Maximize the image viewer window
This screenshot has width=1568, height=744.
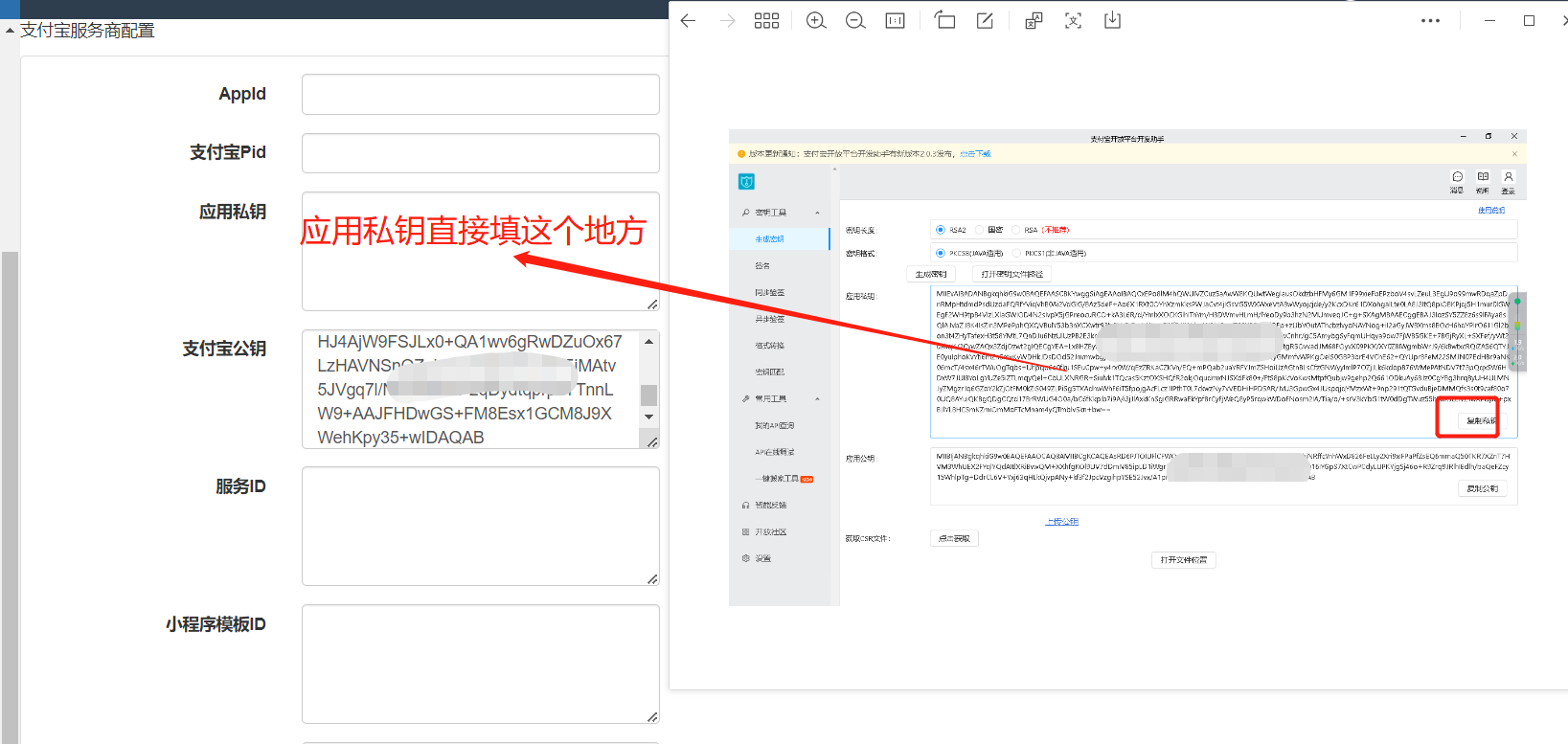coord(1529,20)
